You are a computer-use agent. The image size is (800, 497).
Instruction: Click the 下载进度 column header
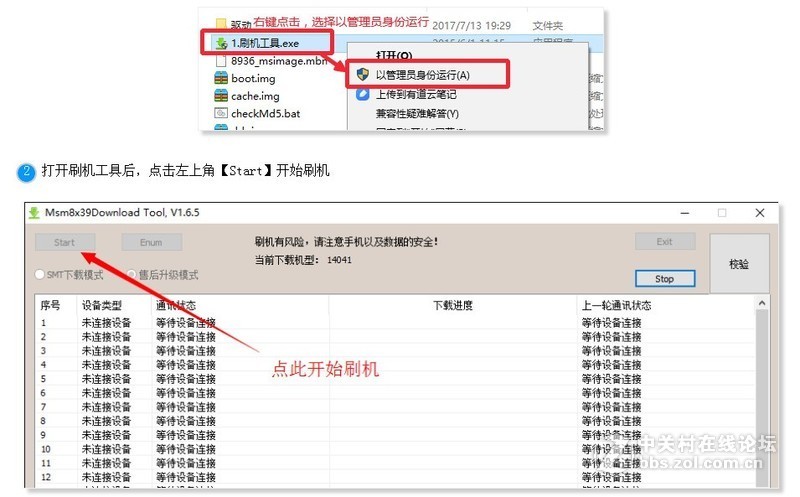point(453,305)
